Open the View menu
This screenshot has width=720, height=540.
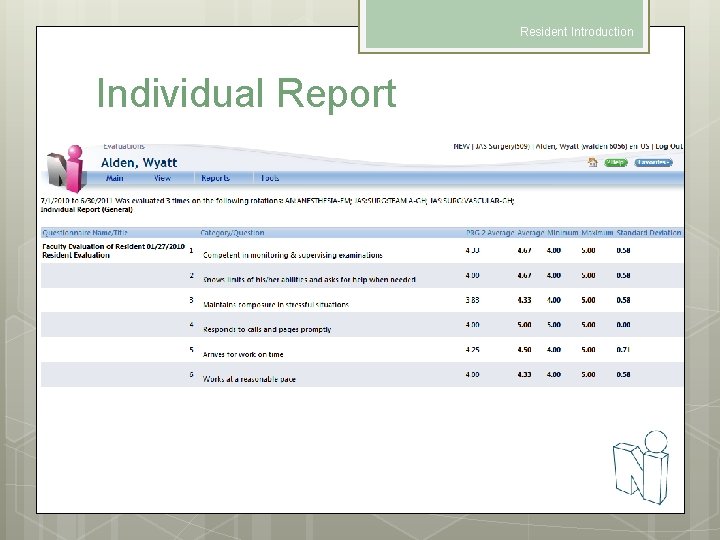click(x=162, y=178)
